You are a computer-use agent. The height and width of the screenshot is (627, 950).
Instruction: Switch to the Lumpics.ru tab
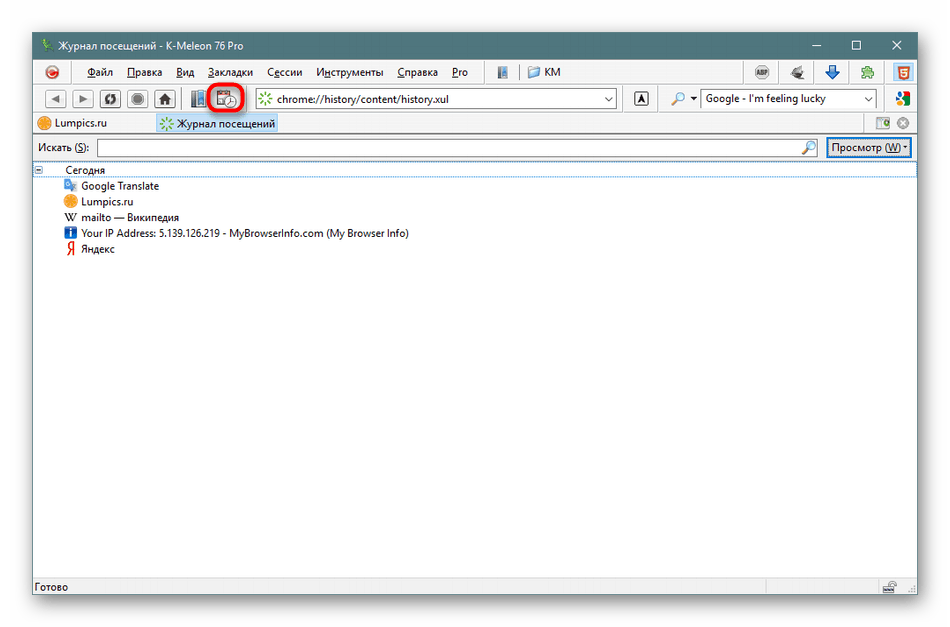point(72,124)
